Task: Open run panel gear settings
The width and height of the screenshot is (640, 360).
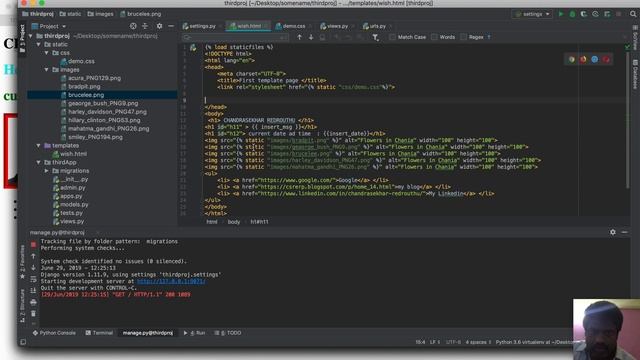Action: click(x=613, y=232)
